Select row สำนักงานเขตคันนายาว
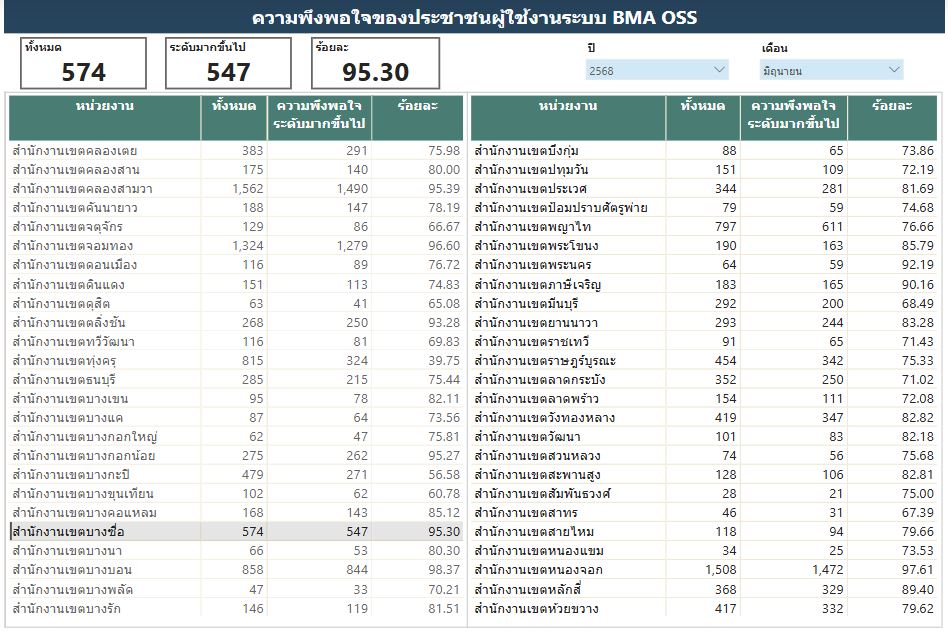 coord(236,207)
